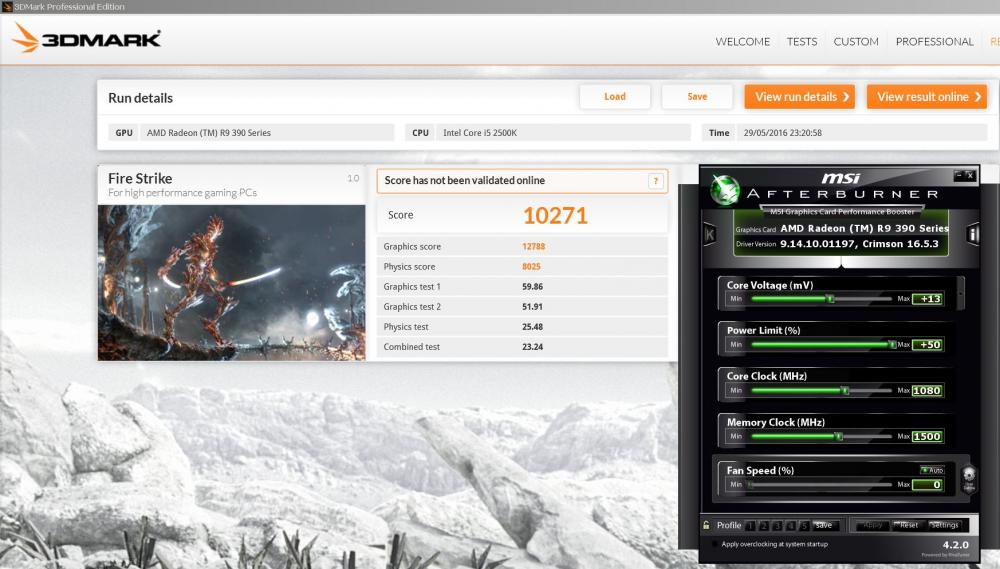Toggle Apply overclocking at system startup
Image resolution: width=1000 pixels, height=569 pixels.
coord(714,544)
